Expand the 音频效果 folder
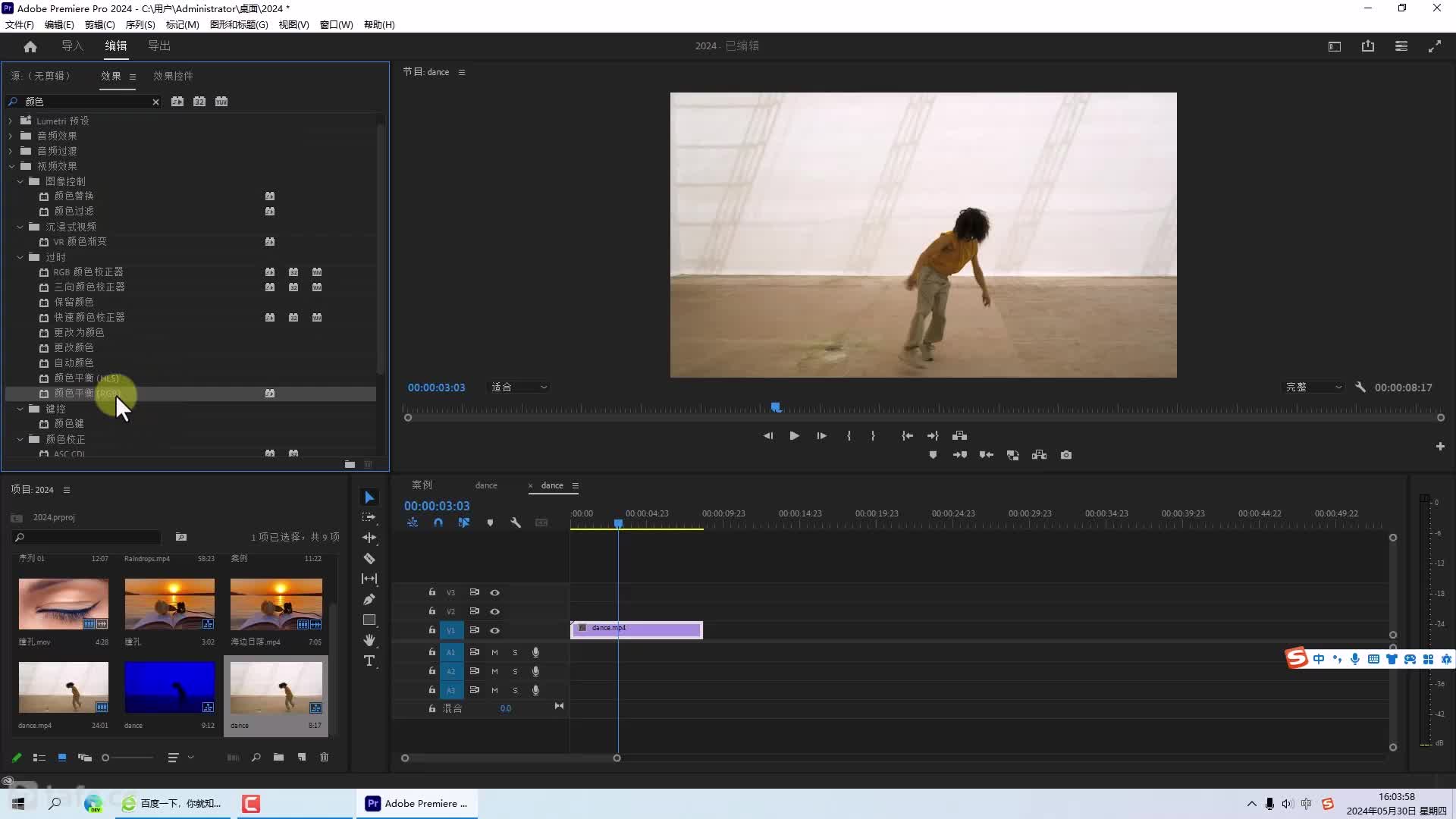The height and width of the screenshot is (819, 1456). click(x=11, y=136)
